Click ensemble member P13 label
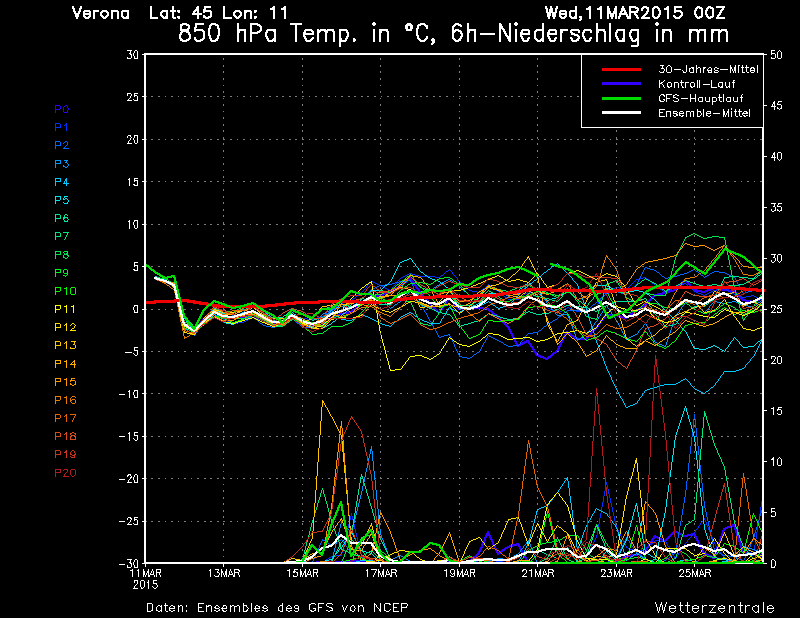This screenshot has width=800, height=618. tap(65, 345)
